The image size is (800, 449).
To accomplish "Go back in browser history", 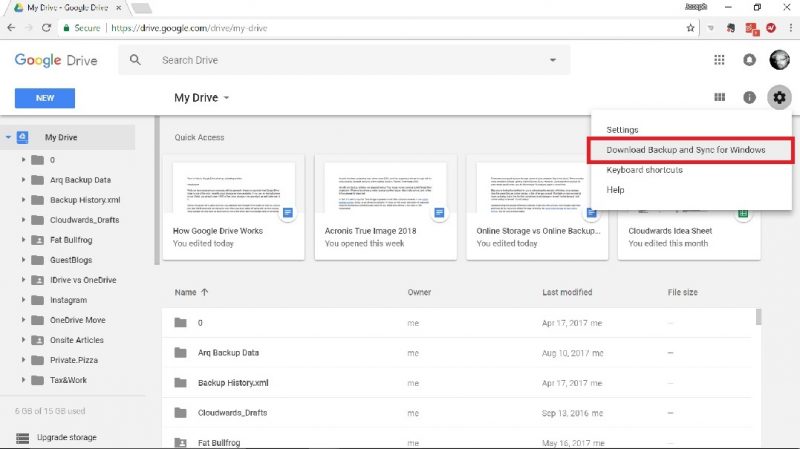I will click(11, 28).
